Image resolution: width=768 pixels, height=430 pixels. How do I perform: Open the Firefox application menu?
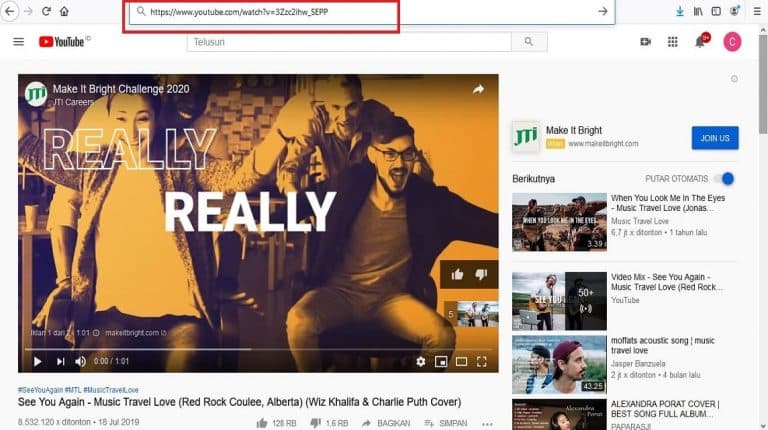tap(756, 11)
